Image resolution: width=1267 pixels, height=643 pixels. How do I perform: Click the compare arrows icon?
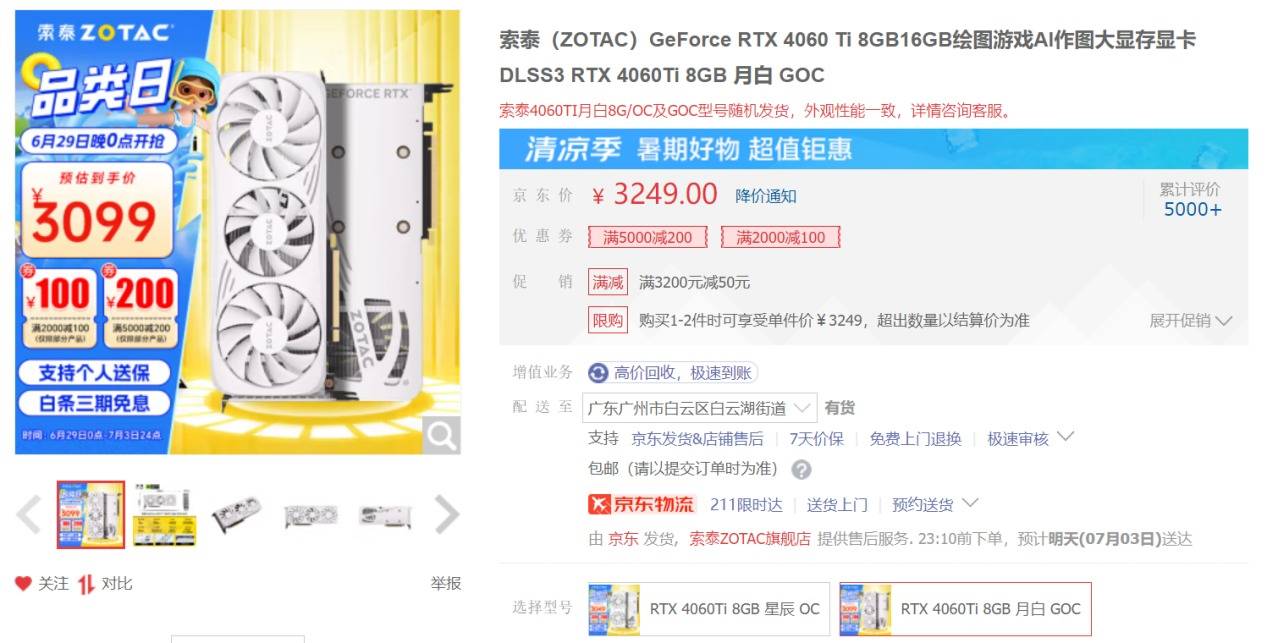pos(87,583)
